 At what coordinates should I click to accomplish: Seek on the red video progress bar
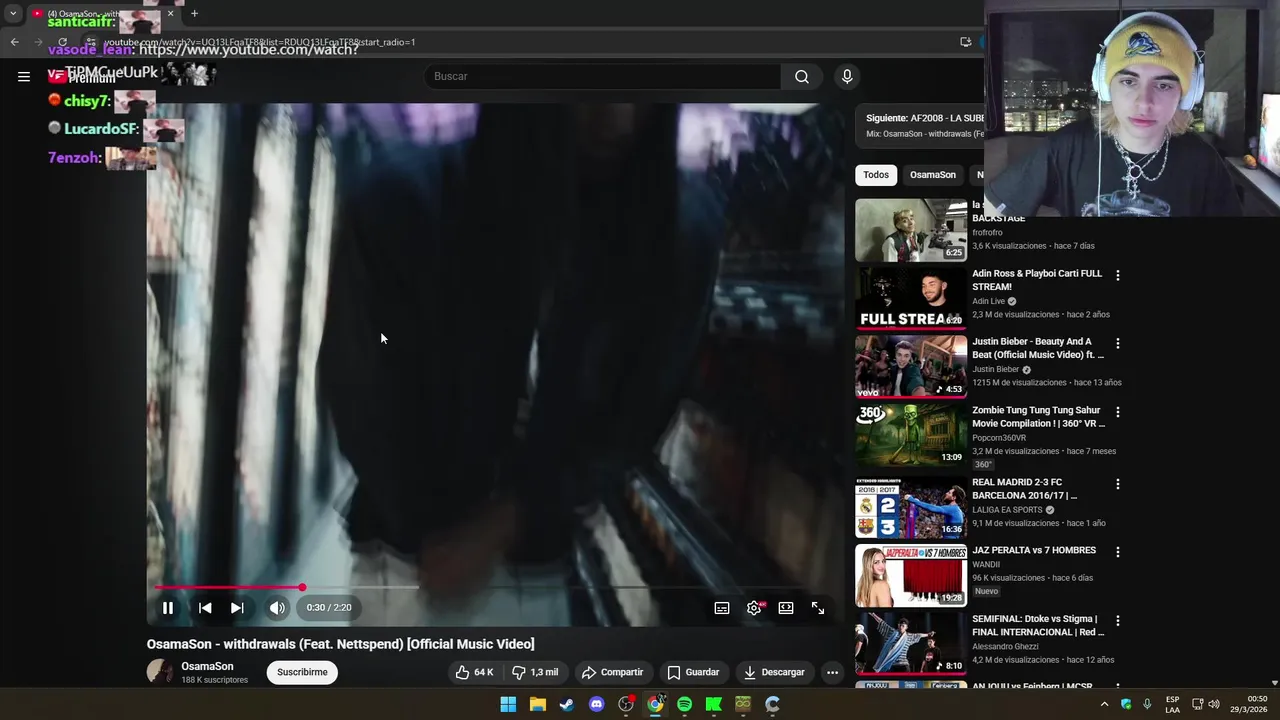point(495,588)
